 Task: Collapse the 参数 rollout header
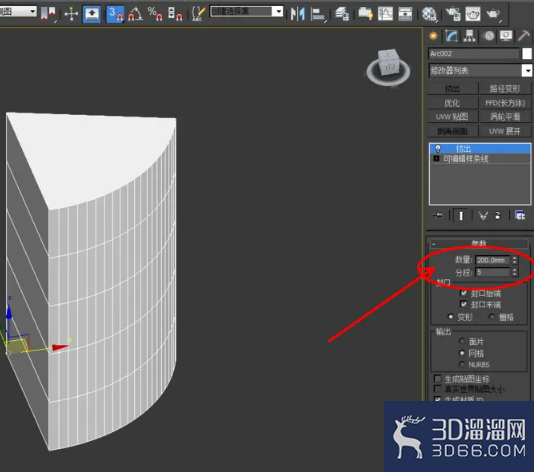[478, 243]
